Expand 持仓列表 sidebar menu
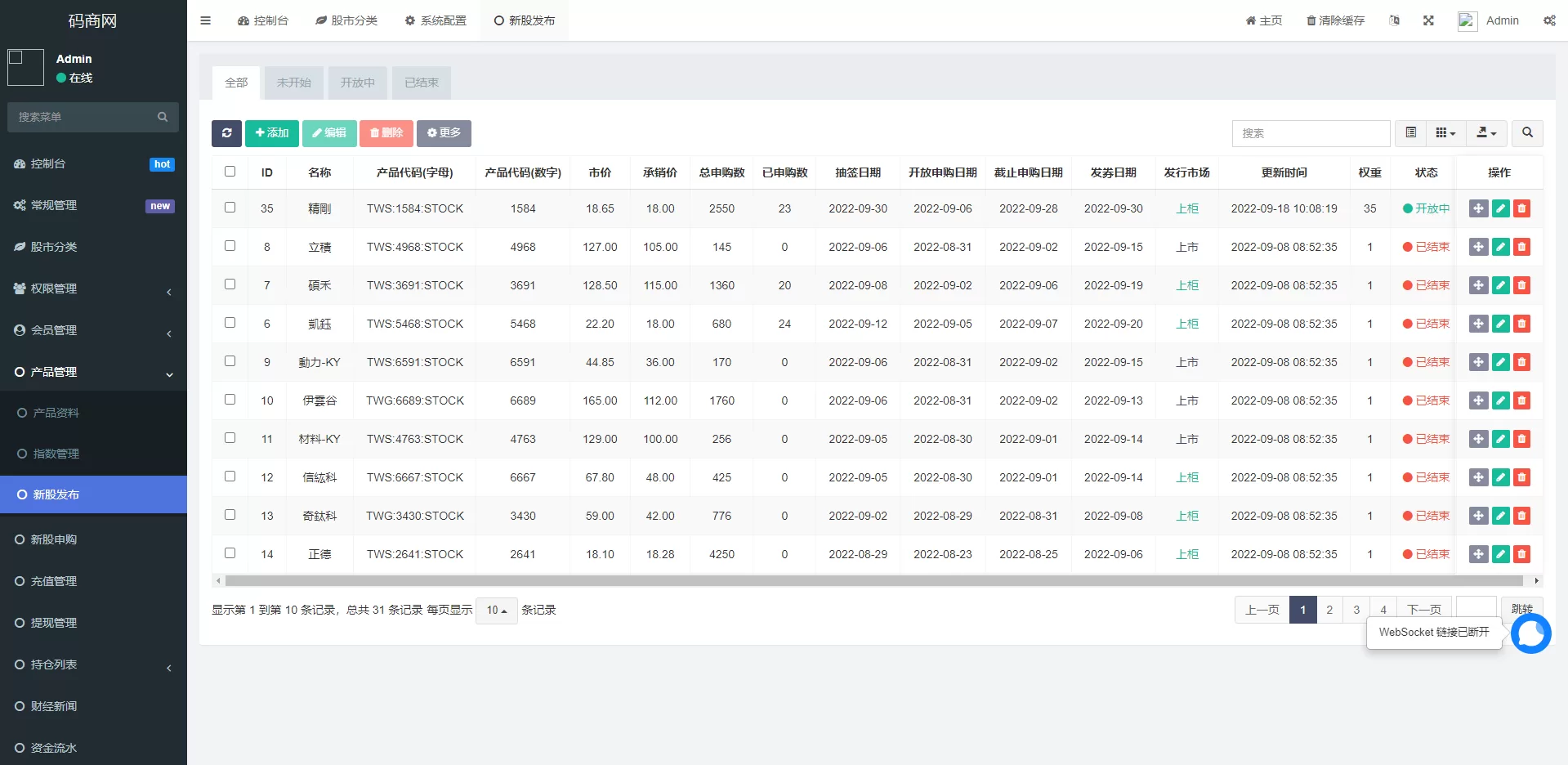Screen dimensions: 1568x765 point(93,664)
